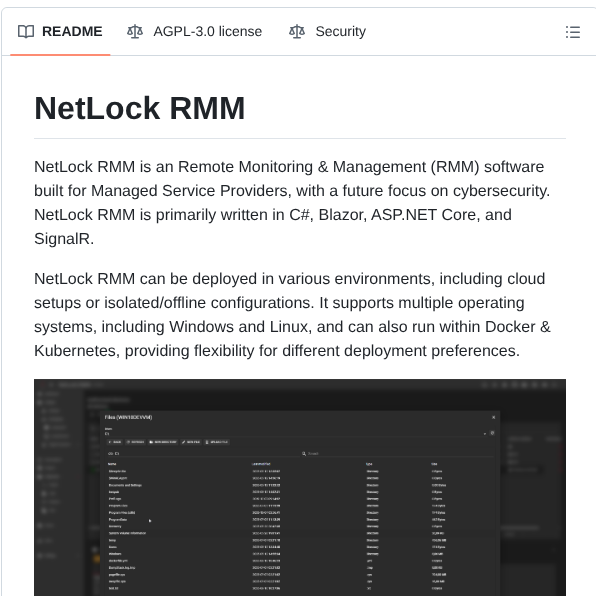
Task: Click the license scale icon
Action: (x=135, y=32)
